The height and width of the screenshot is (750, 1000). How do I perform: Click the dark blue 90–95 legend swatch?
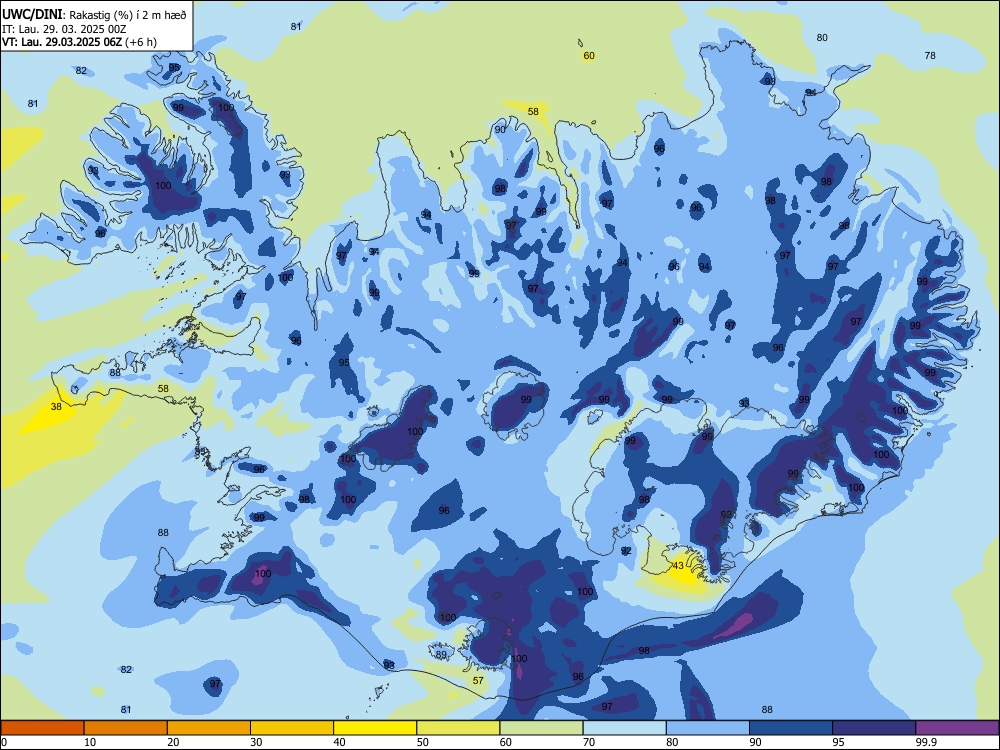pos(791,728)
